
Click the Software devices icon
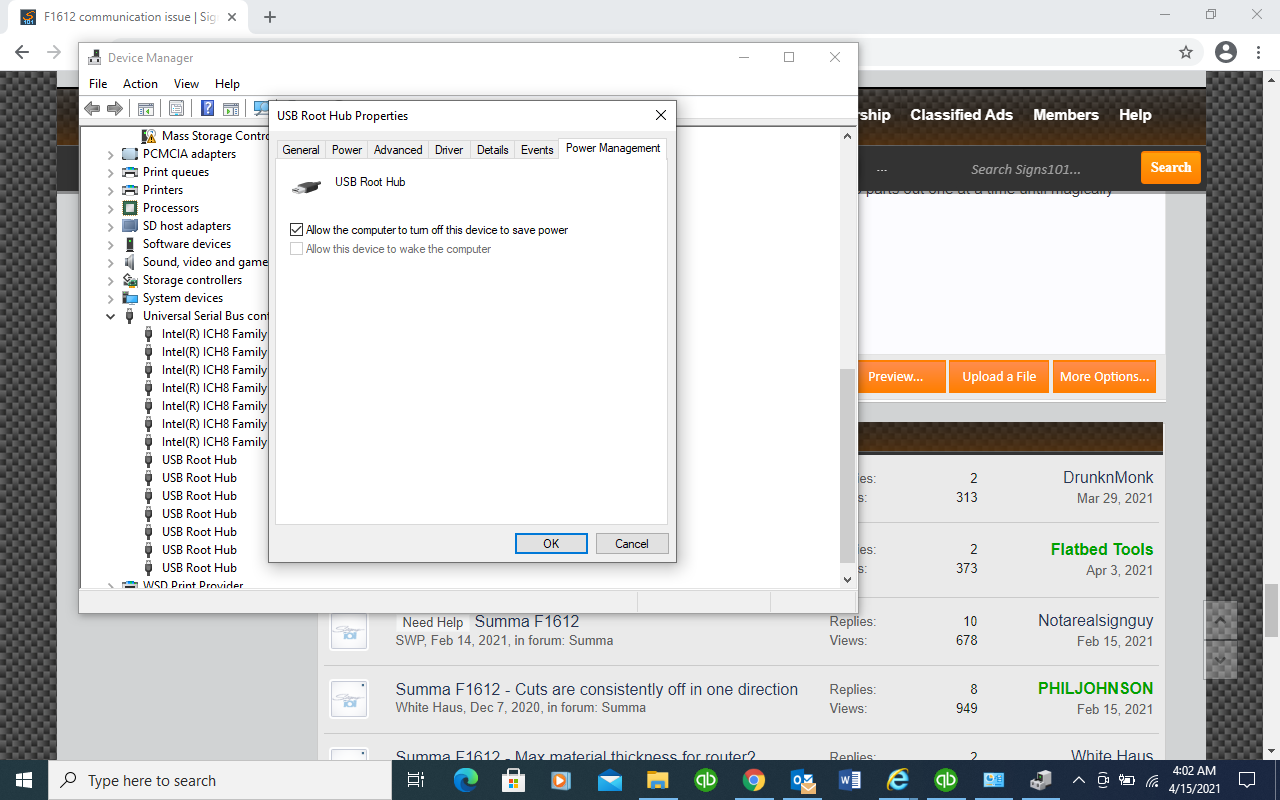coord(130,244)
